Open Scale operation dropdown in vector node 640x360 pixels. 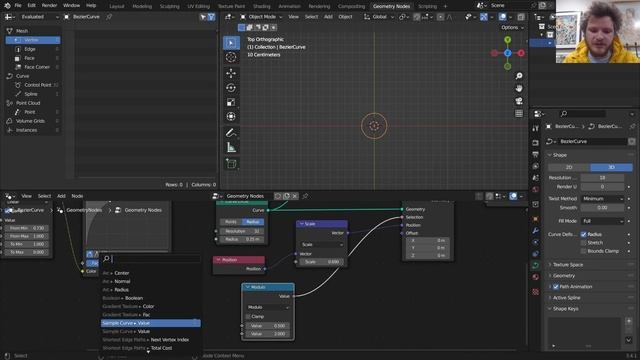[322, 244]
